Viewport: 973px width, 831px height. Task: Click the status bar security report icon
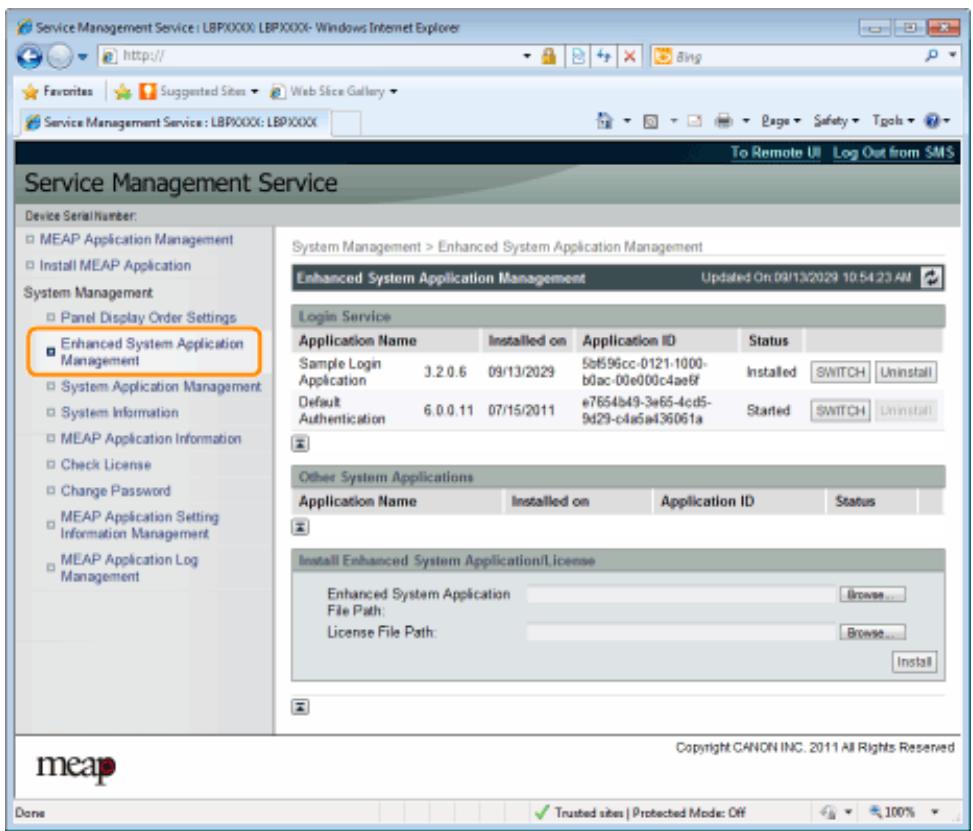(828, 812)
